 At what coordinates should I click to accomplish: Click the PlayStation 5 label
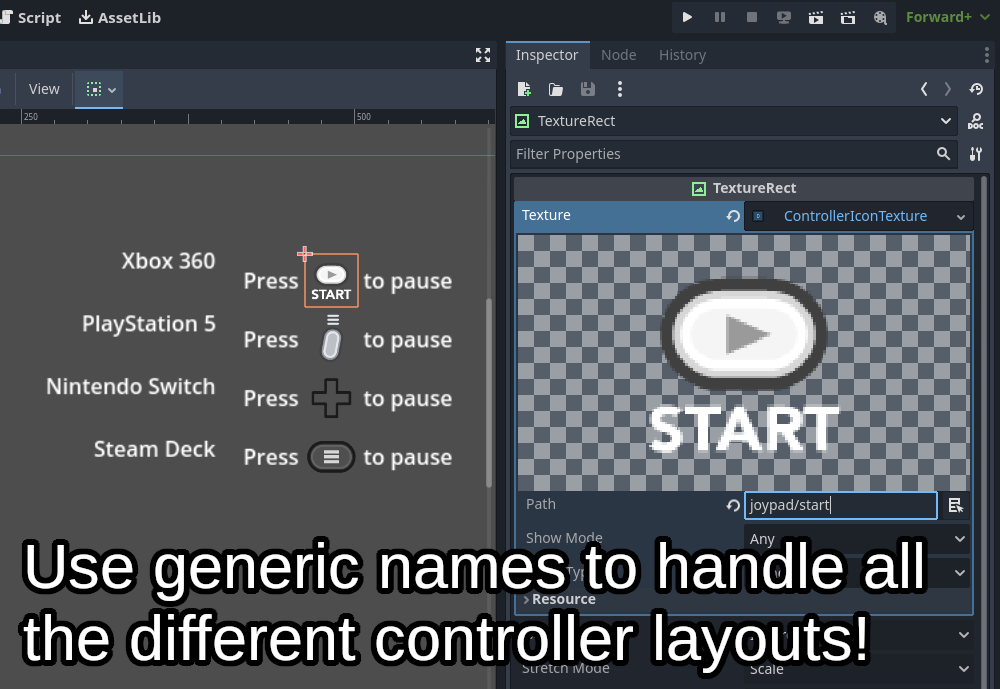pos(149,324)
